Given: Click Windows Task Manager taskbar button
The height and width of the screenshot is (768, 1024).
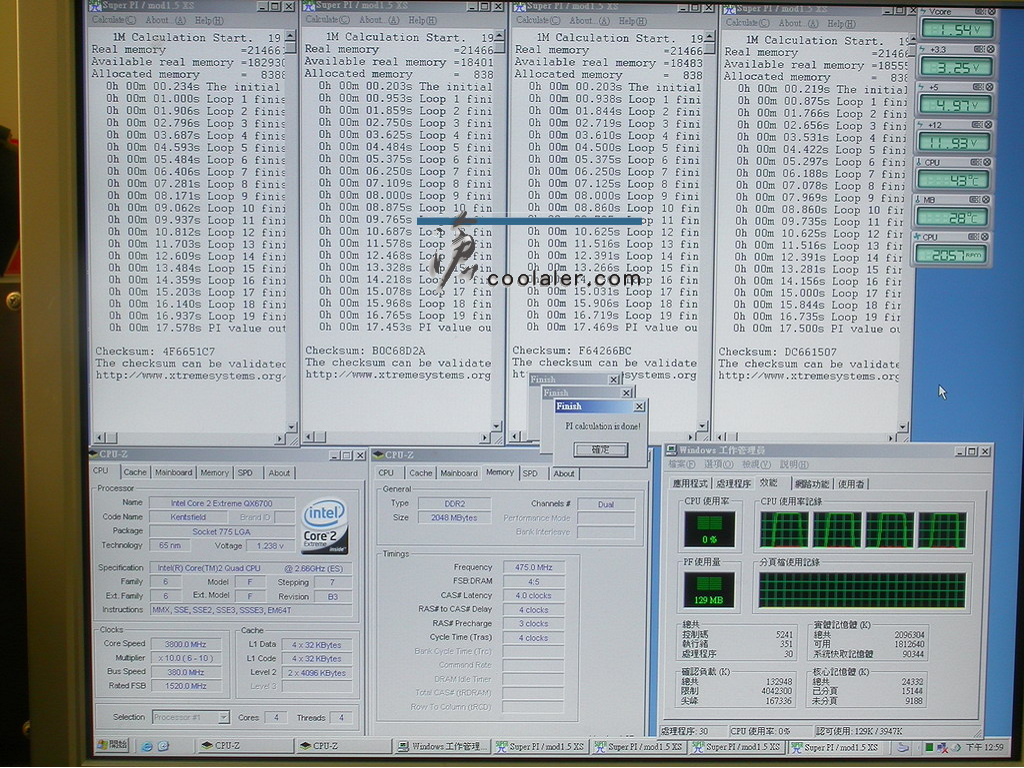Looking at the screenshot, I should [x=442, y=746].
